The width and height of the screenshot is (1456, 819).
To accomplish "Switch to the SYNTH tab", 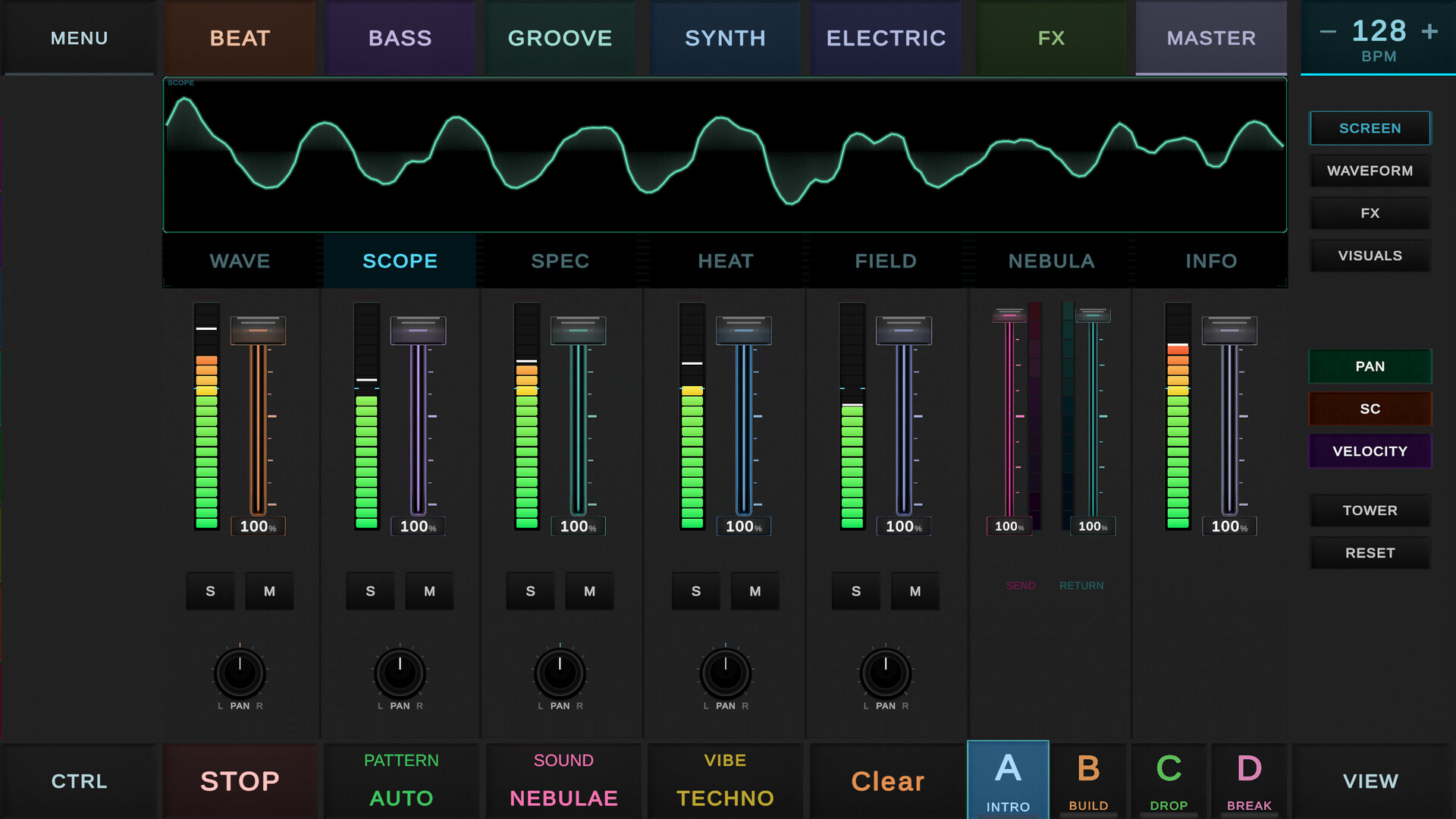I will point(725,38).
